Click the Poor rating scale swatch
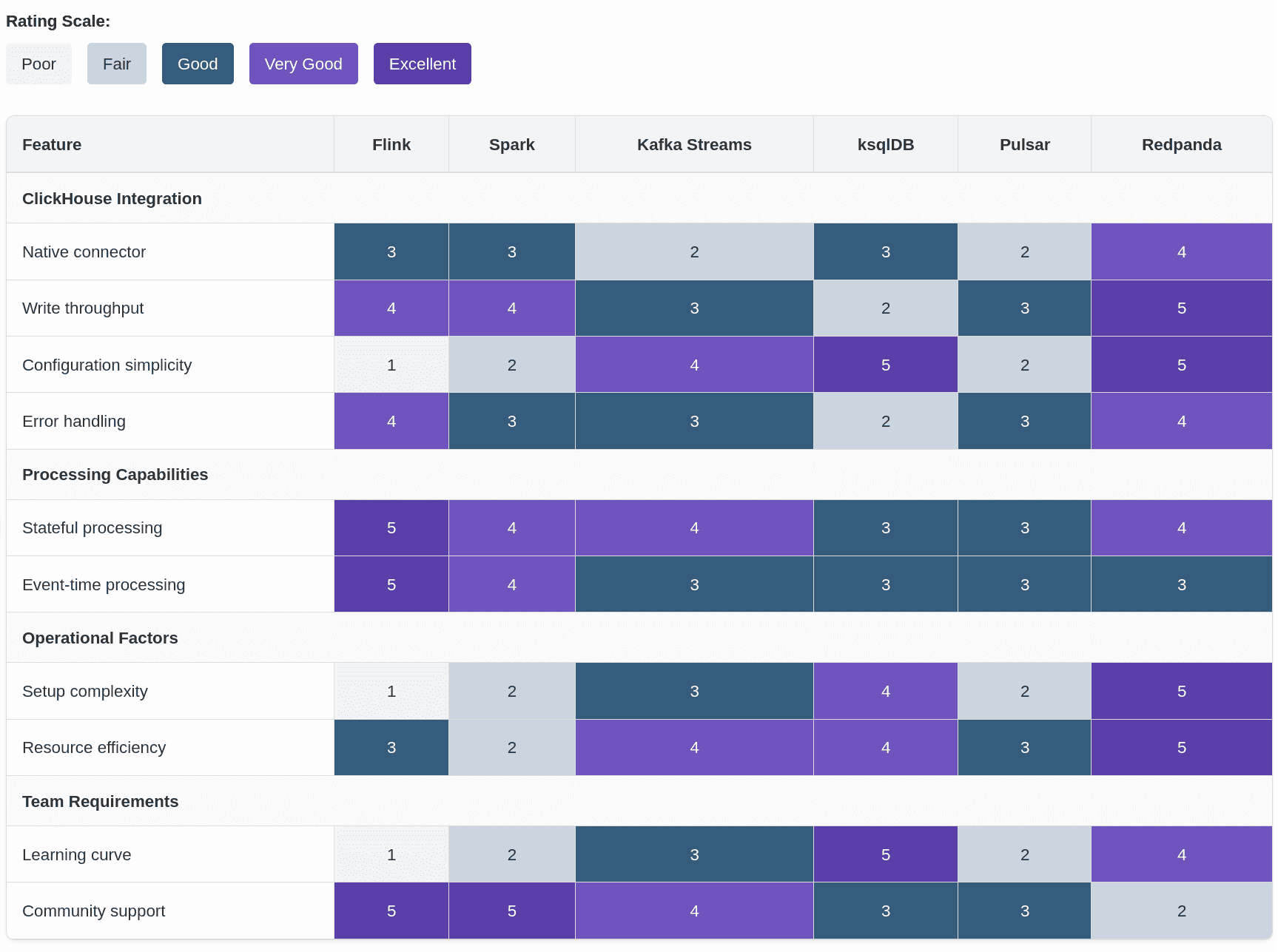The width and height of the screenshot is (1278, 952). point(38,64)
